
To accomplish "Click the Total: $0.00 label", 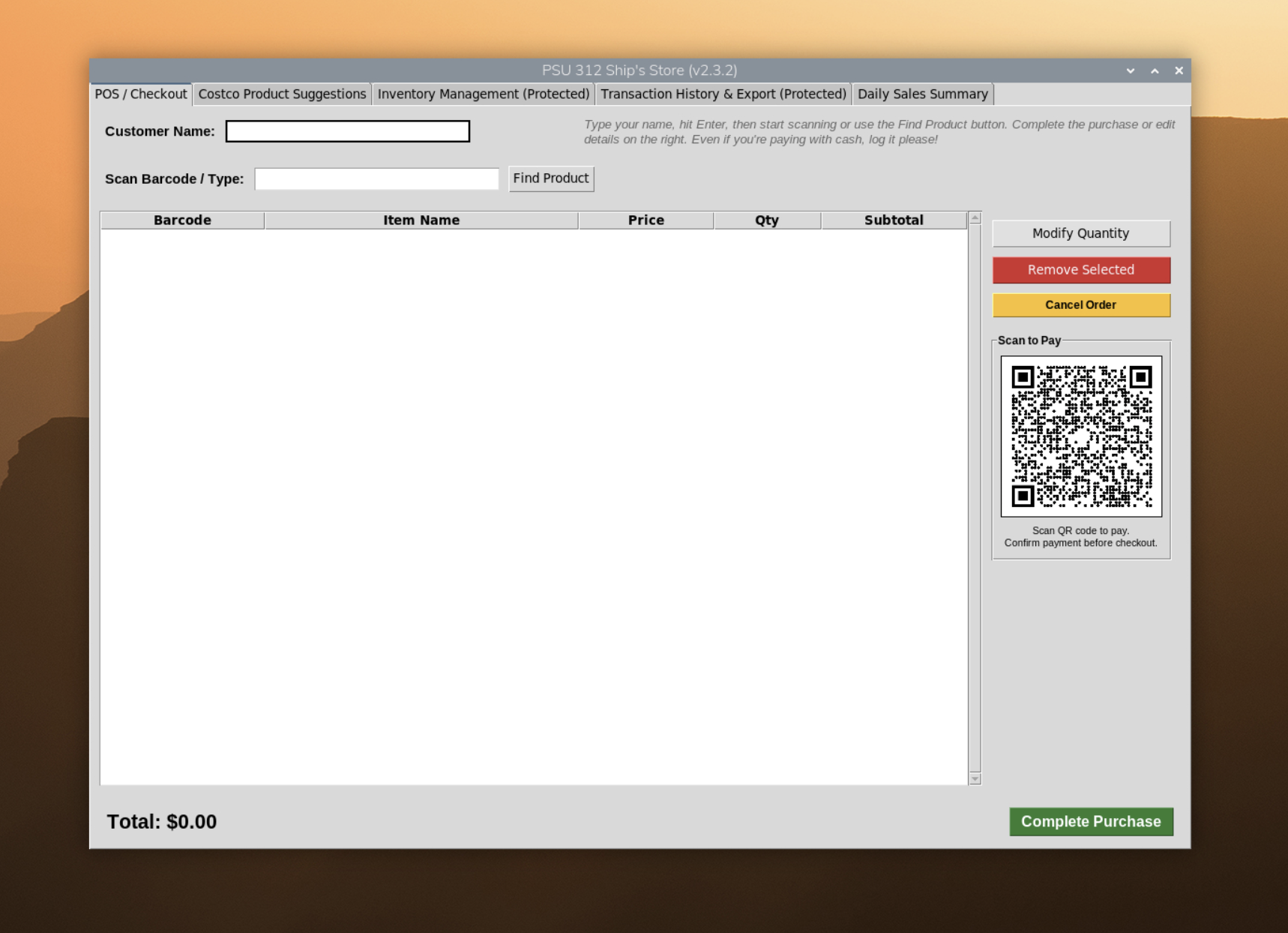I will (162, 822).
